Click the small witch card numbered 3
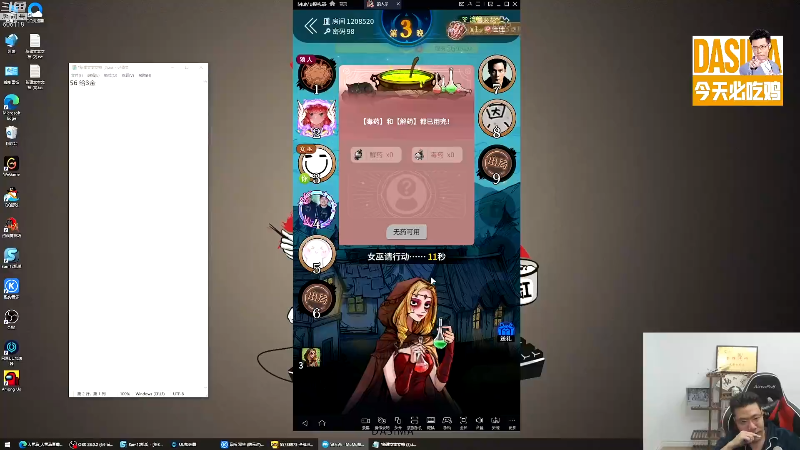 coord(310,358)
